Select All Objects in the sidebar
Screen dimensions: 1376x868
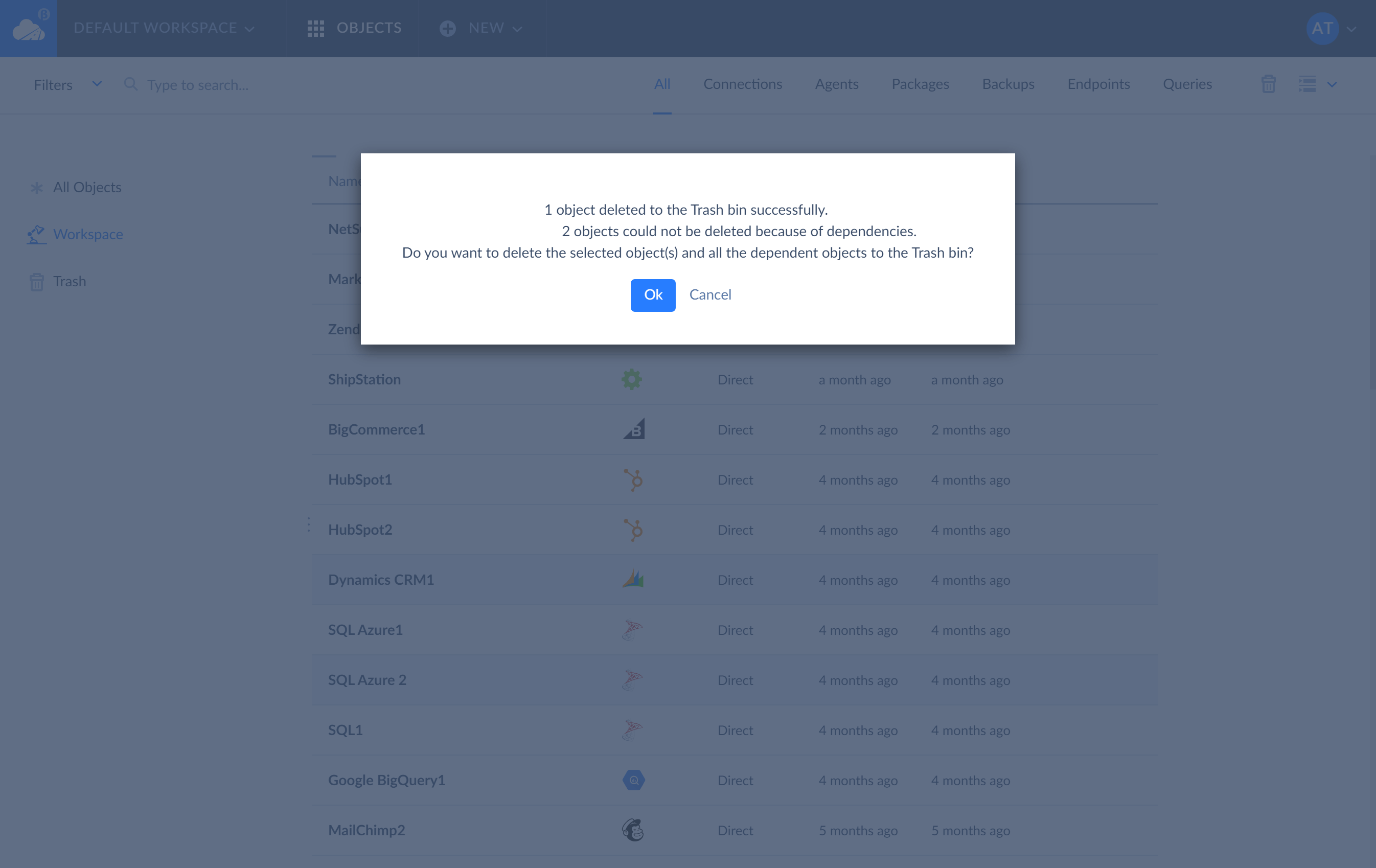[x=87, y=187]
